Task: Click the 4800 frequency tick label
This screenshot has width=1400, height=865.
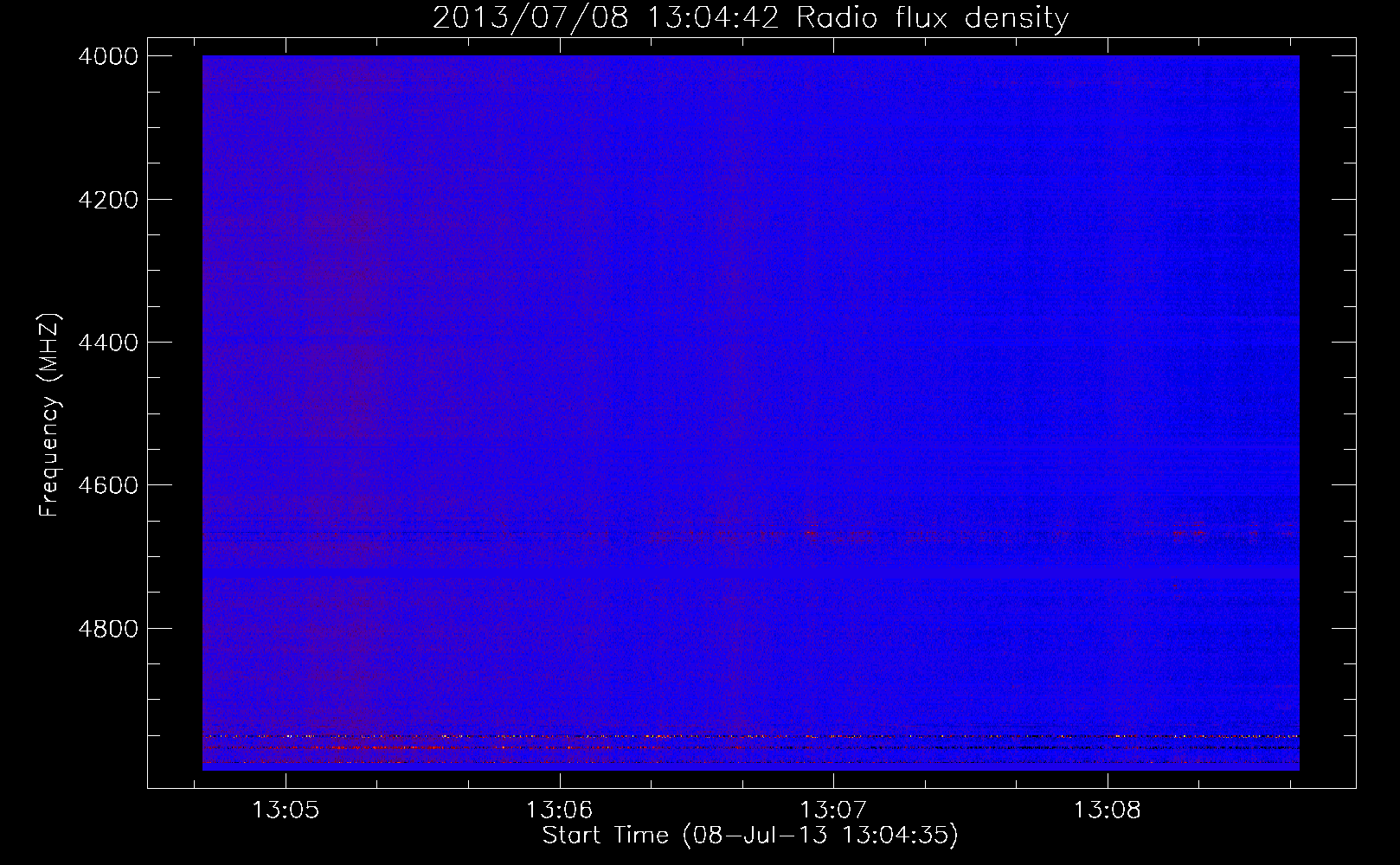Action: (107, 628)
